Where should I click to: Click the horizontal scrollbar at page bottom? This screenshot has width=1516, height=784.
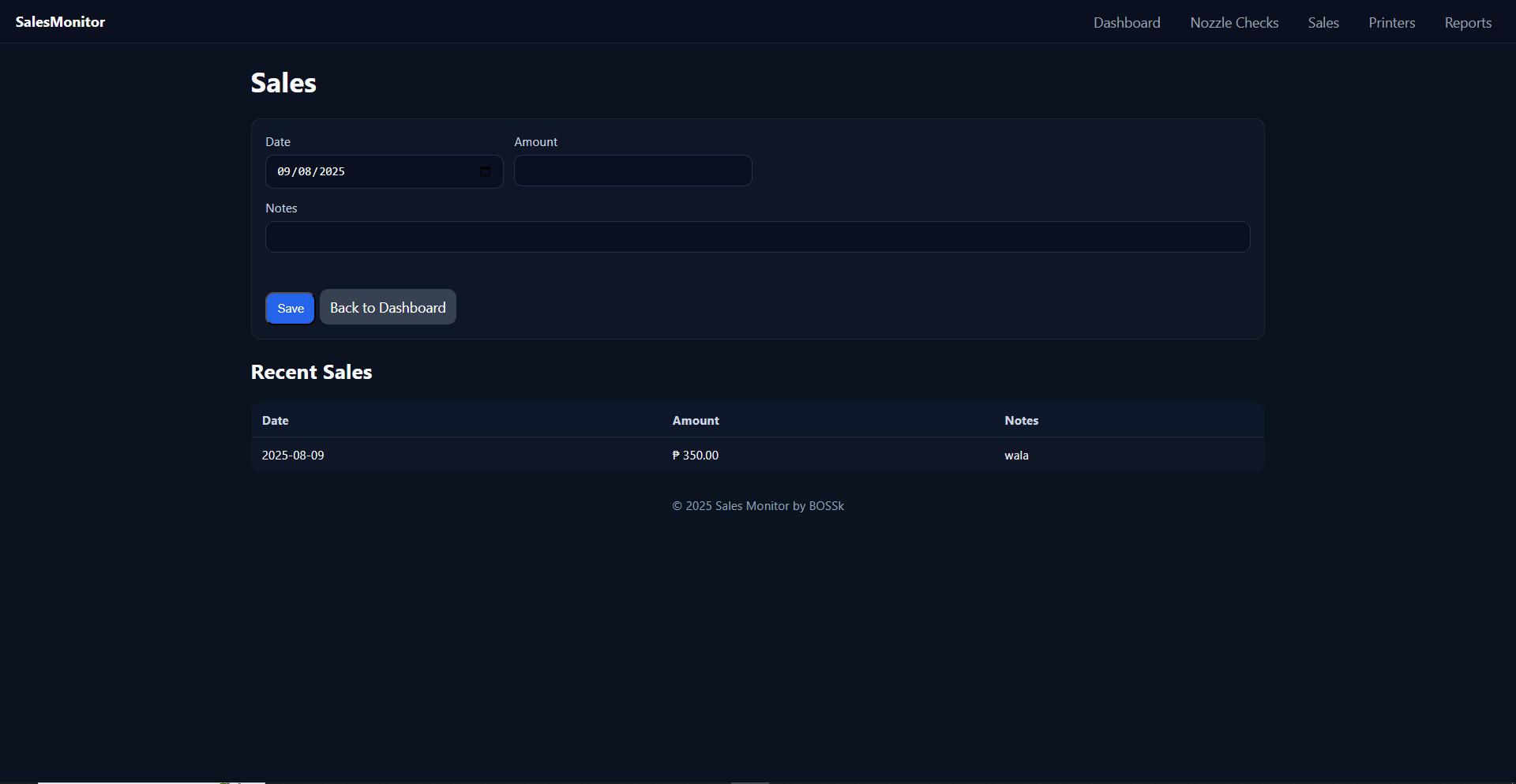point(150,780)
